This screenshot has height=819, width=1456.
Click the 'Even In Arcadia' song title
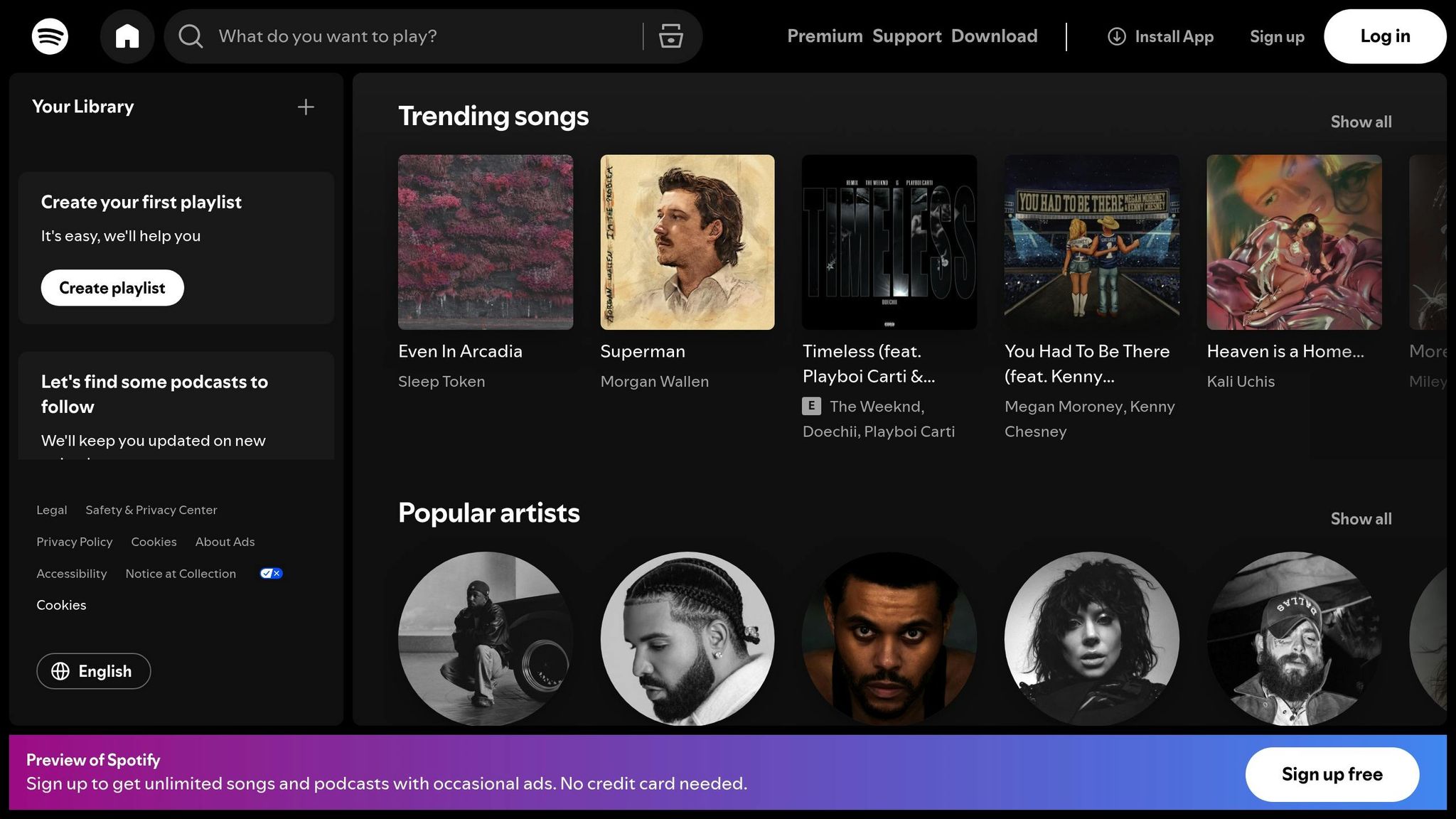tap(460, 351)
